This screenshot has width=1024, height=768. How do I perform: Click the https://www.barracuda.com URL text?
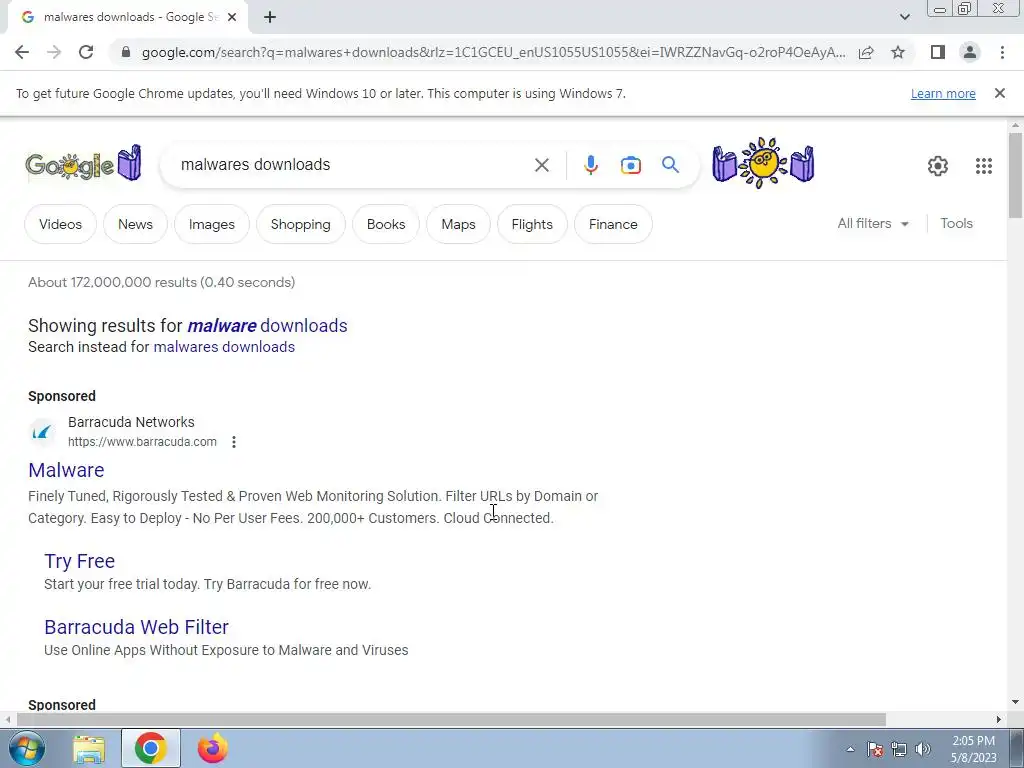click(x=142, y=442)
